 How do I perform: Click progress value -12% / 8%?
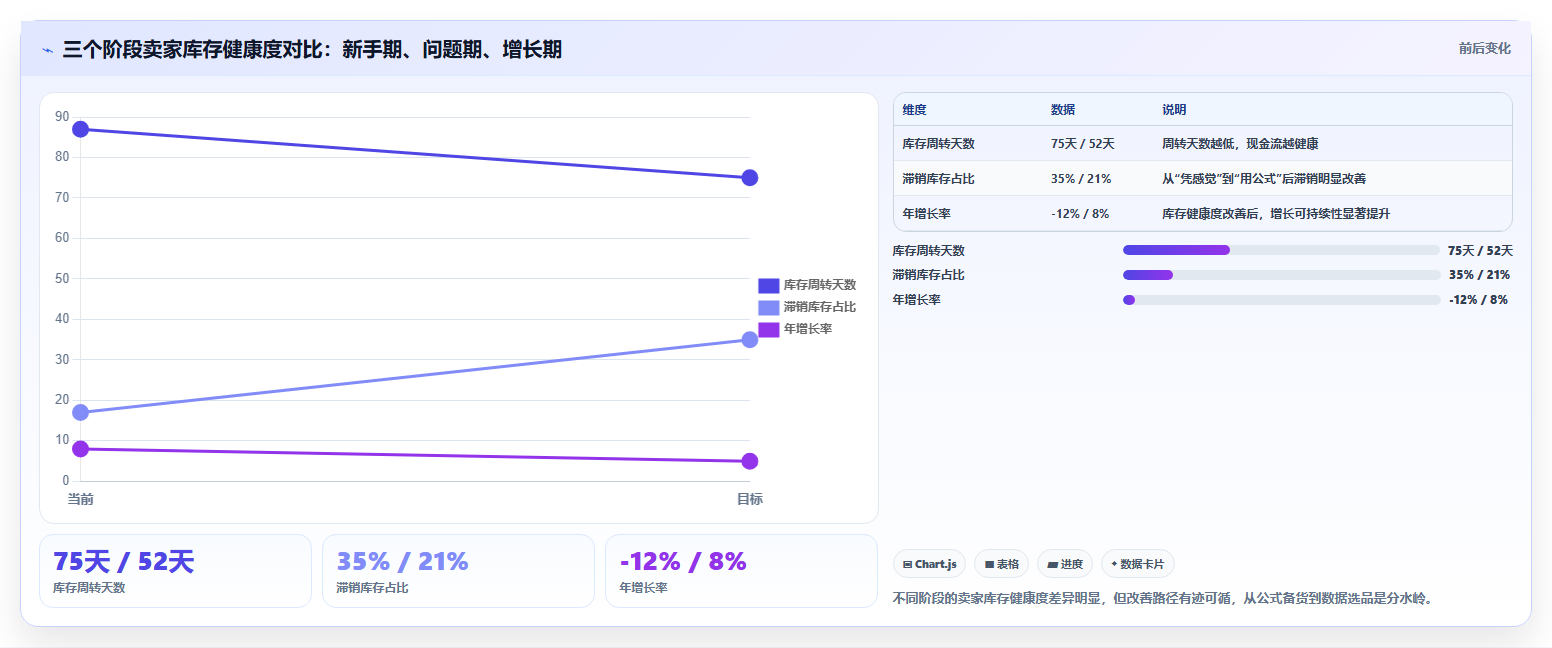(1478, 300)
